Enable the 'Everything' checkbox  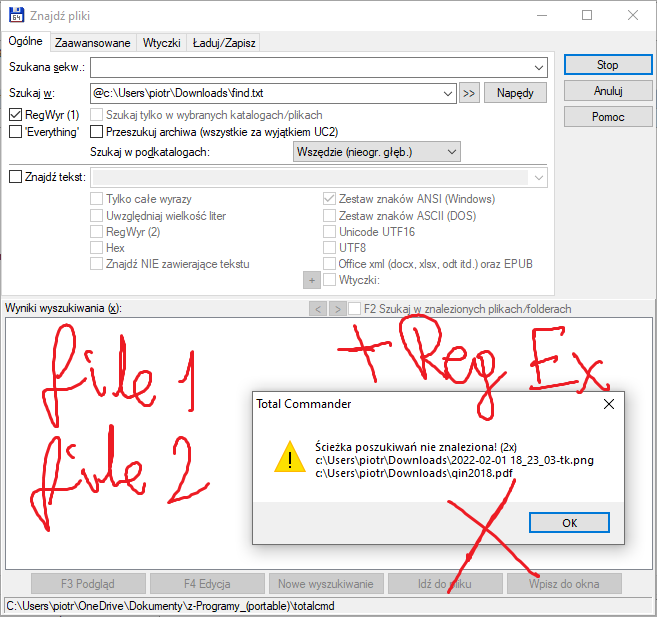click(x=16, y=132)
